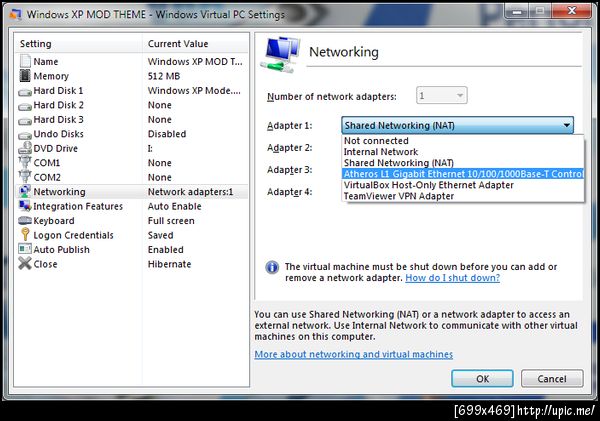Click the 'Auto Enable' value
Viewport: 600px width, 421px height.
pyautogui.click(x=174, y=206)
